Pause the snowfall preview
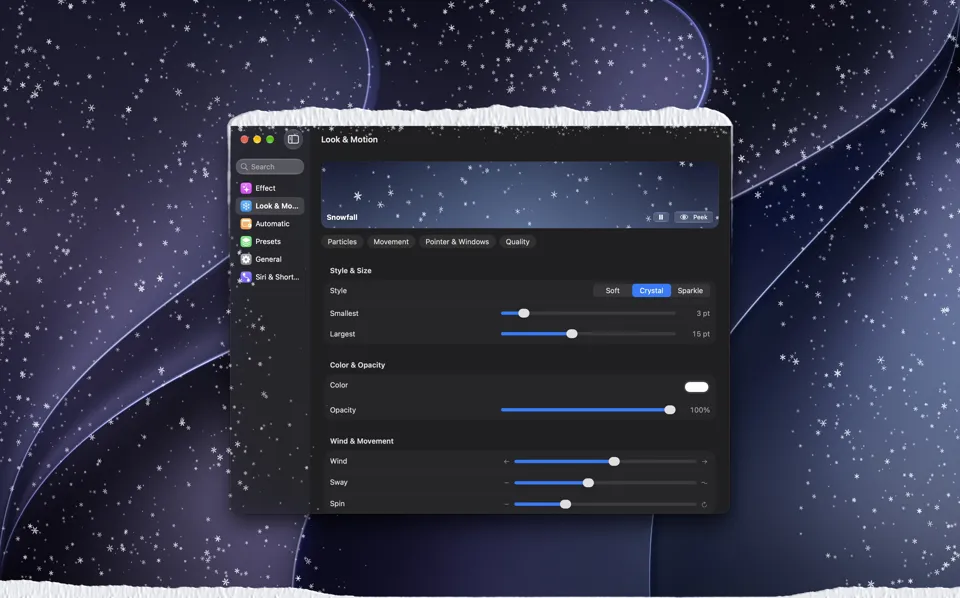 coord(661,217)
